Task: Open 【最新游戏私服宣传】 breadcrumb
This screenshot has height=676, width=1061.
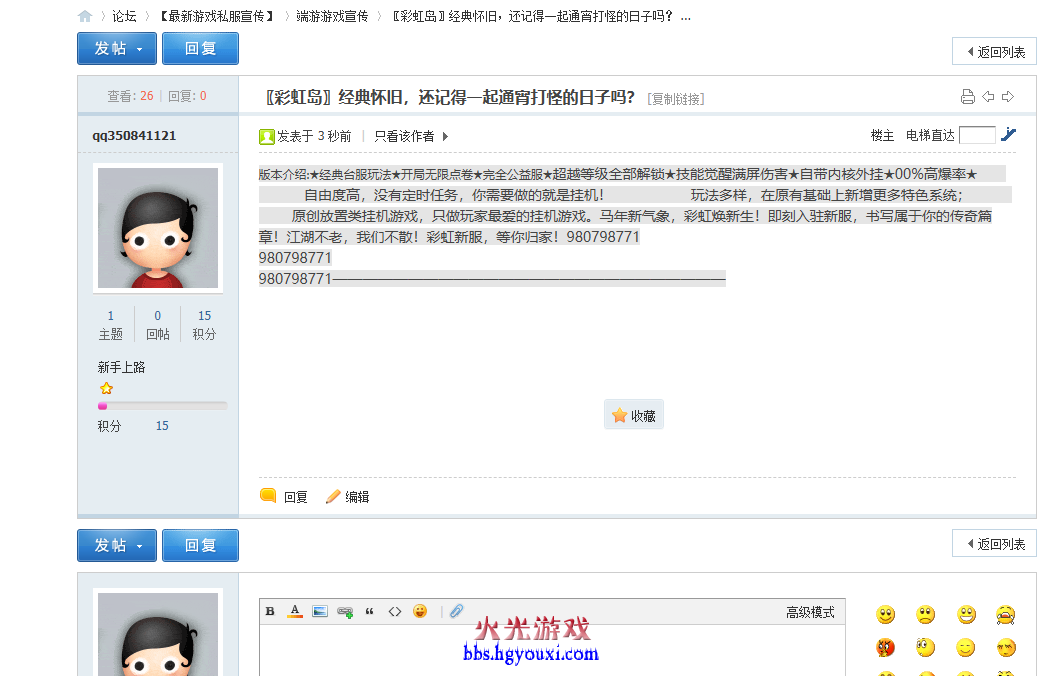Action: (217, 16)
